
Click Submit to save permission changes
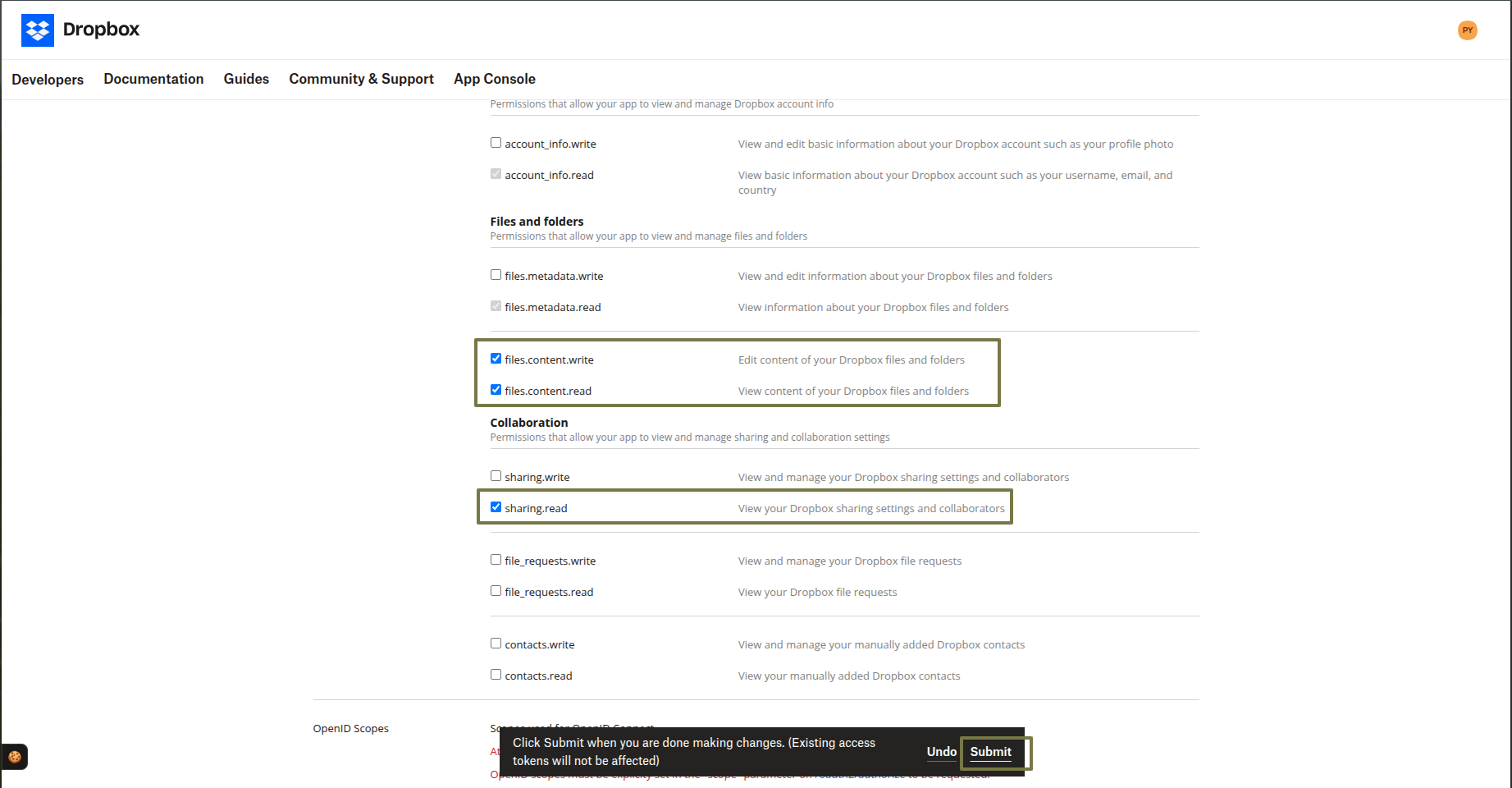click(x=991, y=752)
